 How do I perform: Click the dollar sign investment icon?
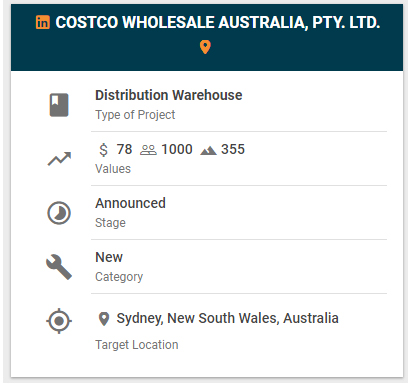(x=104, y=150)
